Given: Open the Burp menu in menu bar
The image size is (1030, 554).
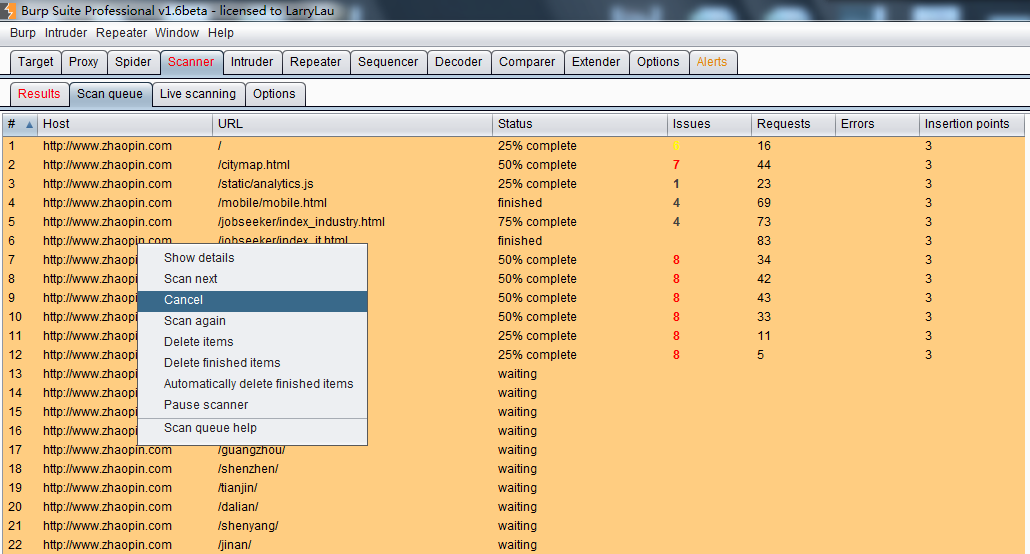Looking at the screenshot, I should tap(22, 33).
